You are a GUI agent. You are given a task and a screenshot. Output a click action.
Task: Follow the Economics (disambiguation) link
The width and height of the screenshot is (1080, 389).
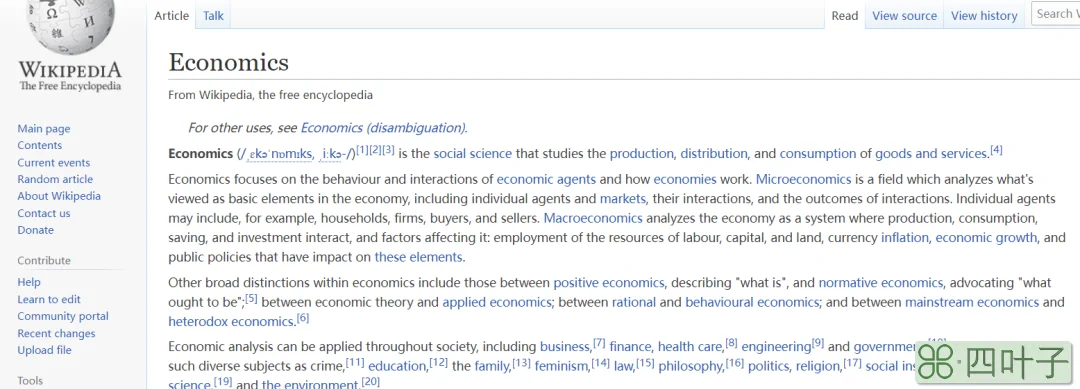pos(383,127)
